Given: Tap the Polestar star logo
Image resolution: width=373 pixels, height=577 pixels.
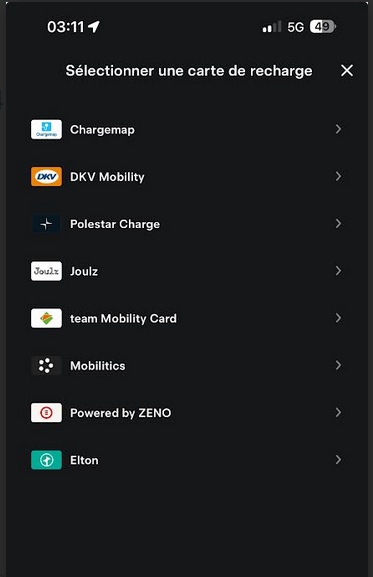Looking at the screenshot, I should click(46, 224).
